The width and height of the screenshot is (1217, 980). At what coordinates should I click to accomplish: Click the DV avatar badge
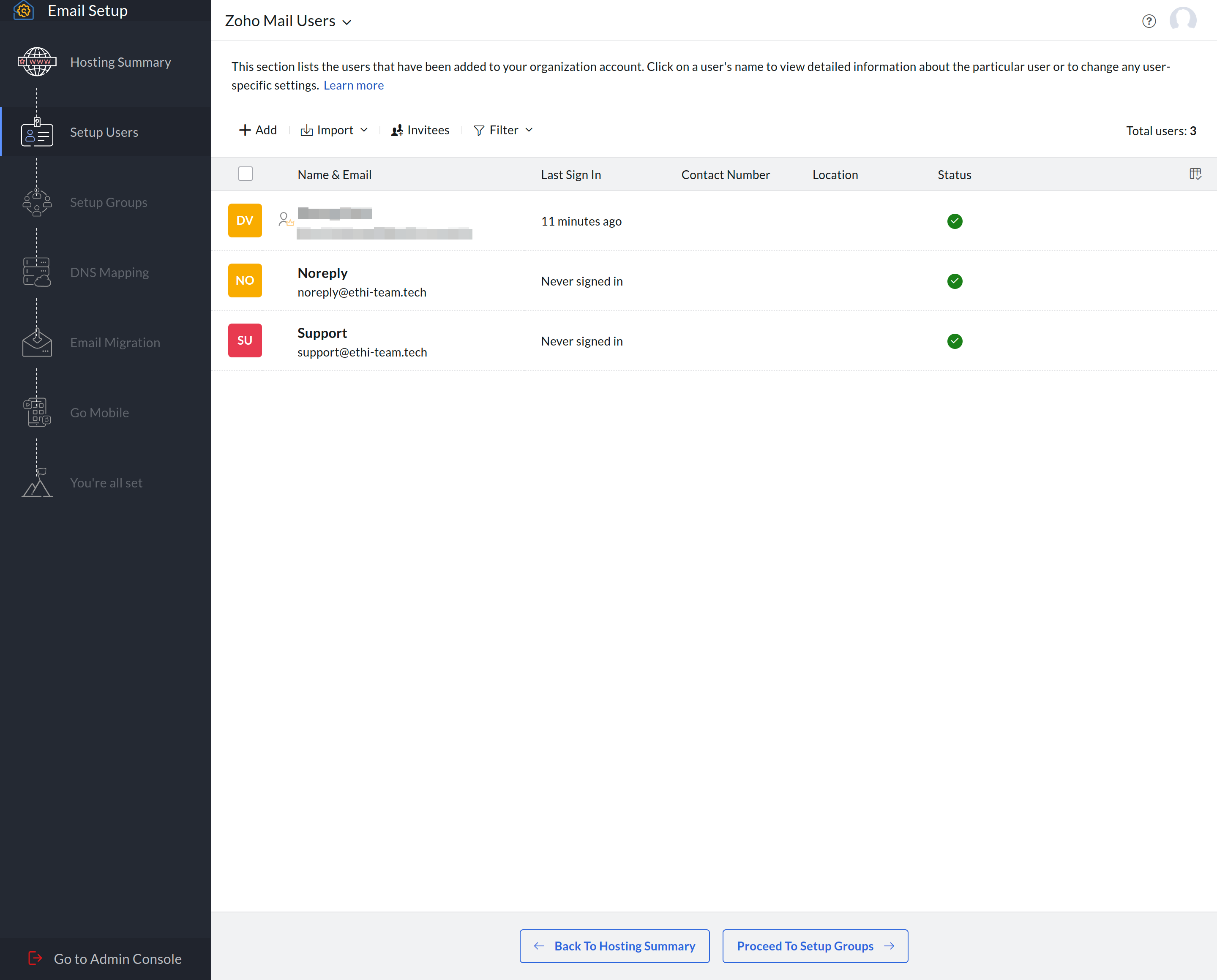(245, 220)
